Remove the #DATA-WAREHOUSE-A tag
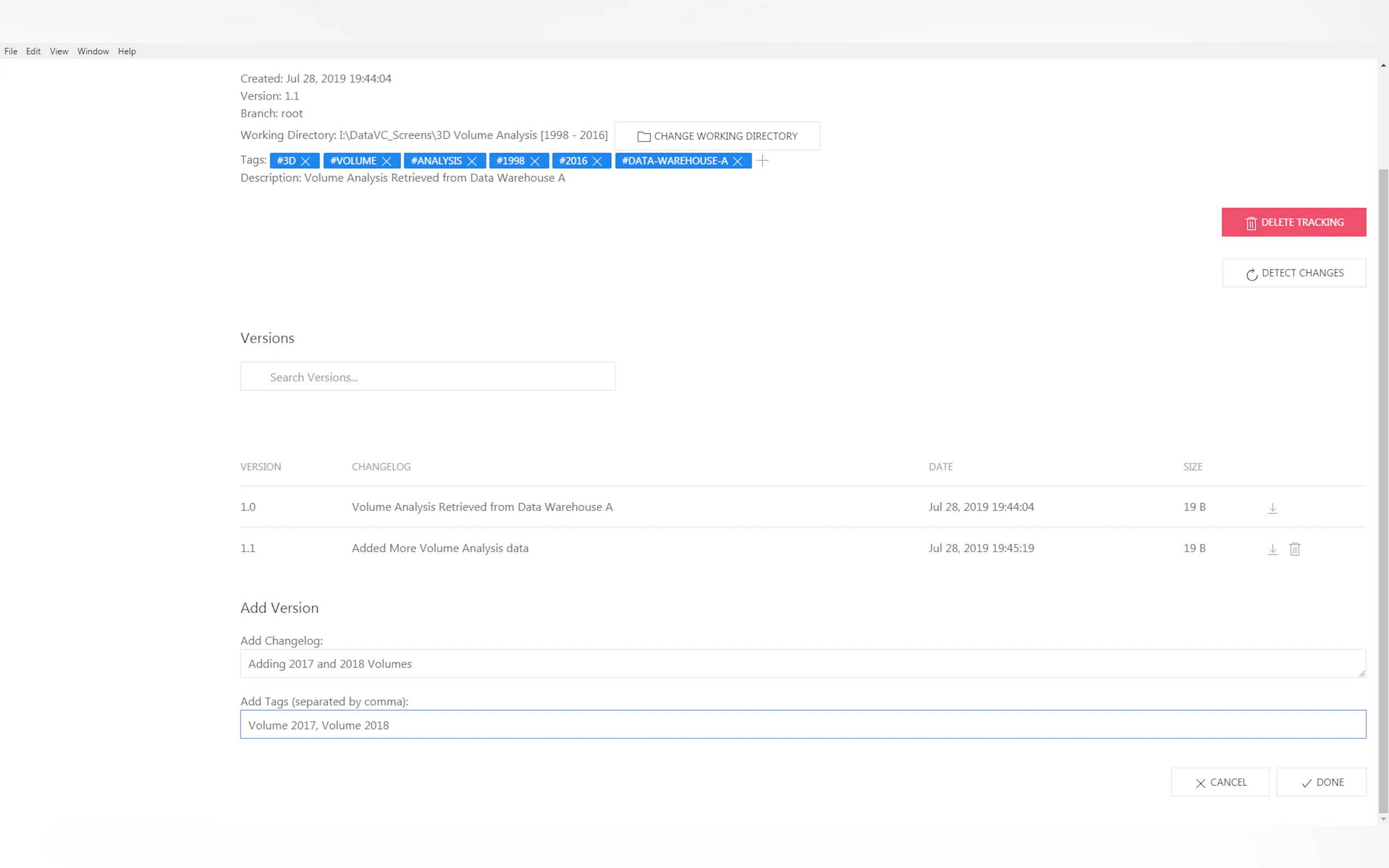 738,161
